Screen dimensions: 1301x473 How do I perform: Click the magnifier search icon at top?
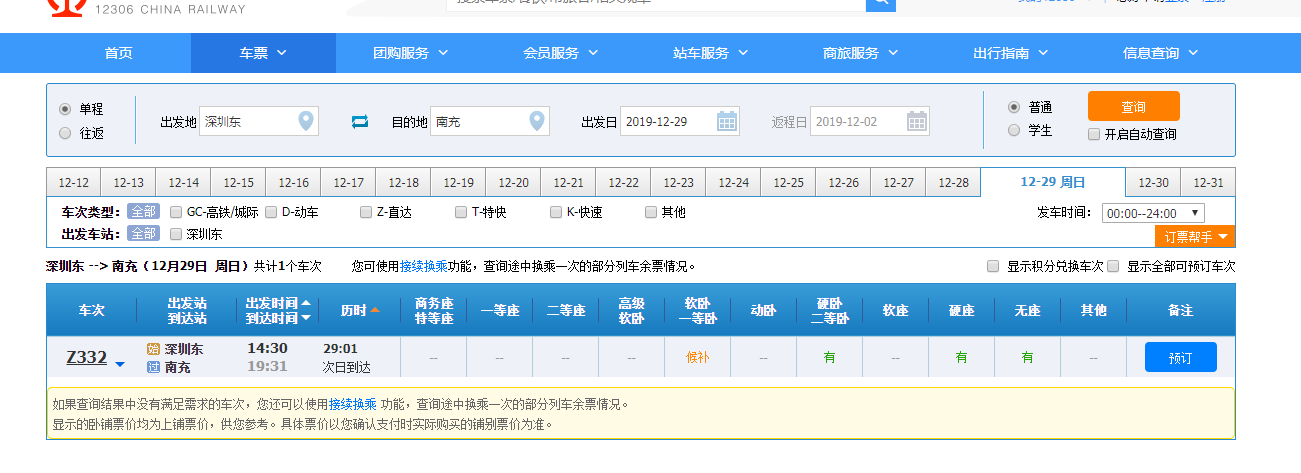click(880, 3)
